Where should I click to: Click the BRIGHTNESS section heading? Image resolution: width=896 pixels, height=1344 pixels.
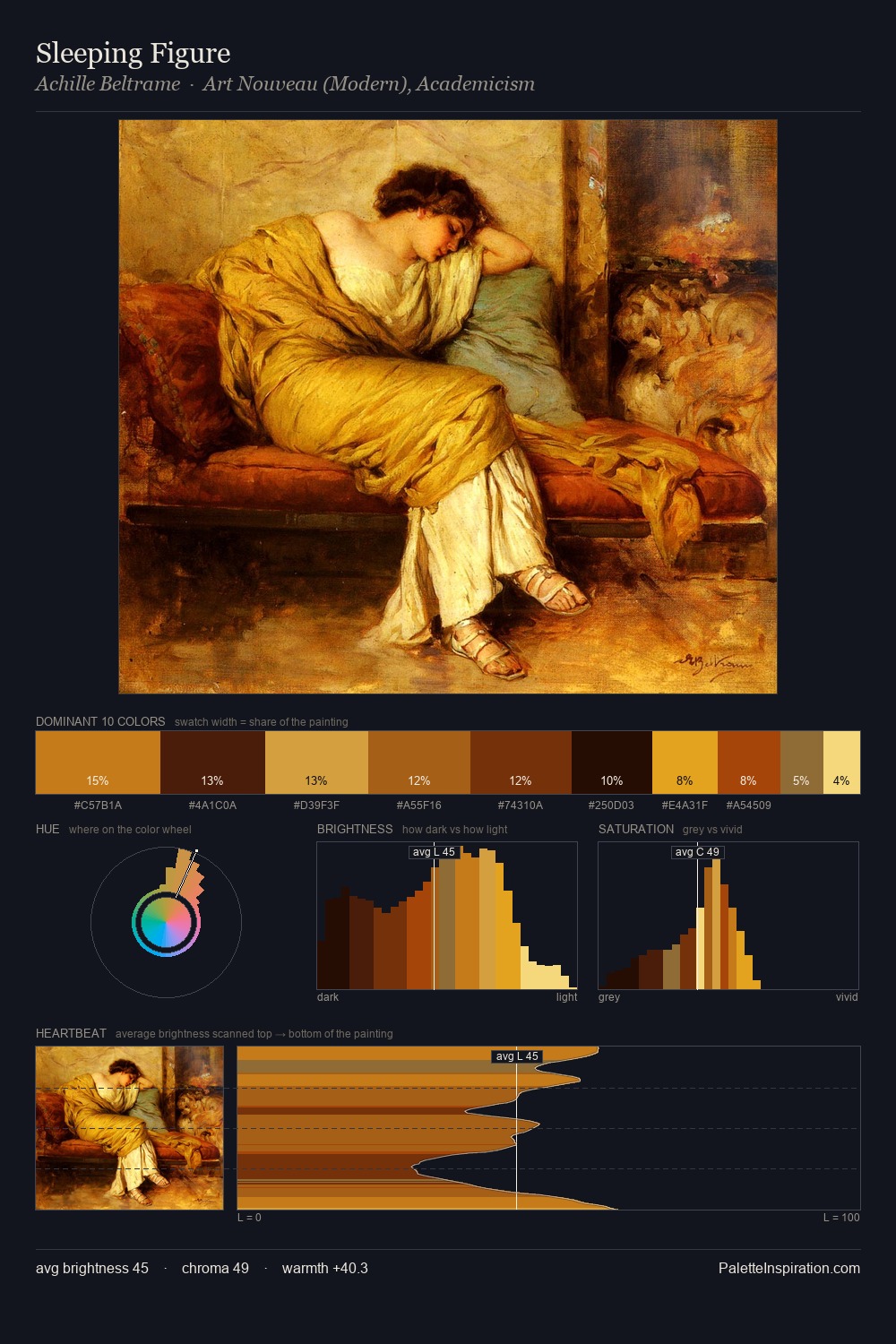pos(355,829)
